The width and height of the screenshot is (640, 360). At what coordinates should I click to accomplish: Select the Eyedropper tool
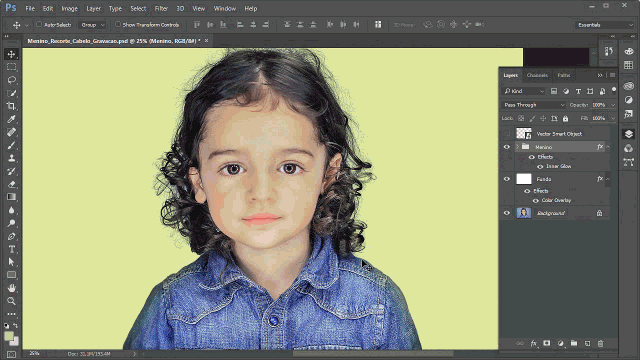(x=11, y=119)
